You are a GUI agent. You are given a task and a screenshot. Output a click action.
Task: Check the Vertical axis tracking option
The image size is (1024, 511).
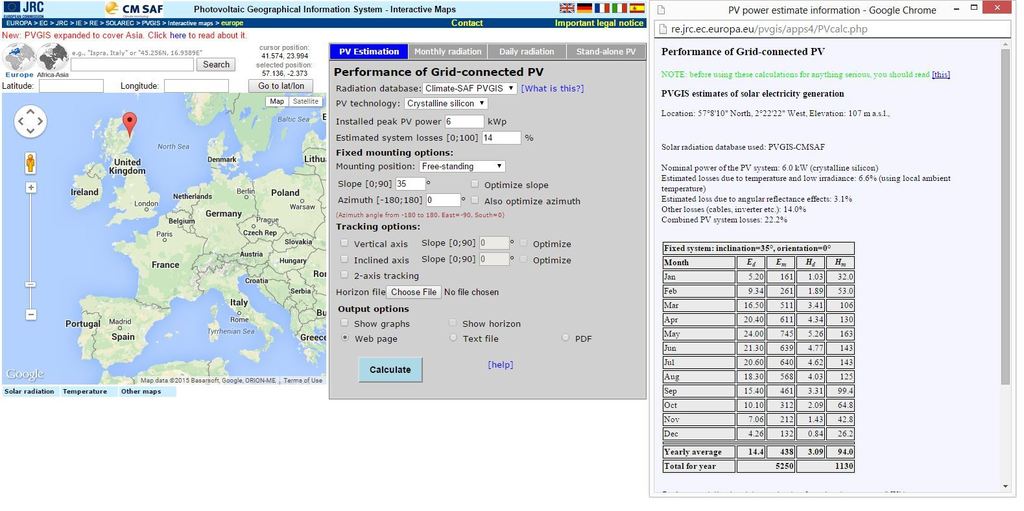click(345, 243)
